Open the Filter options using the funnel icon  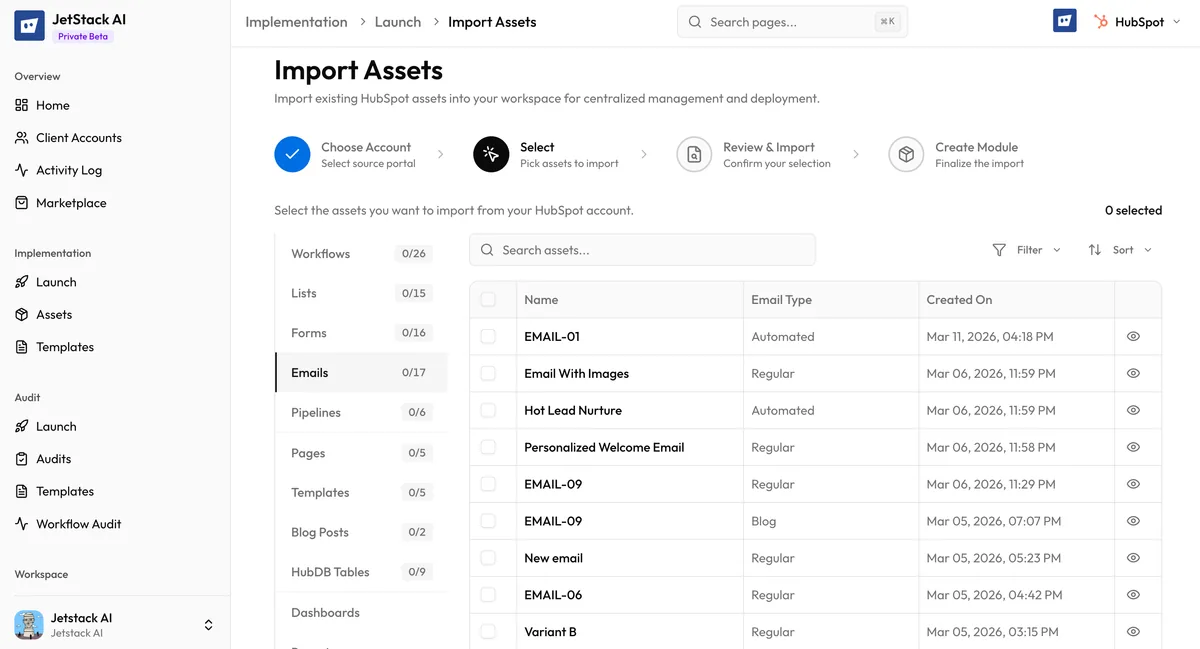click(998, 249)
